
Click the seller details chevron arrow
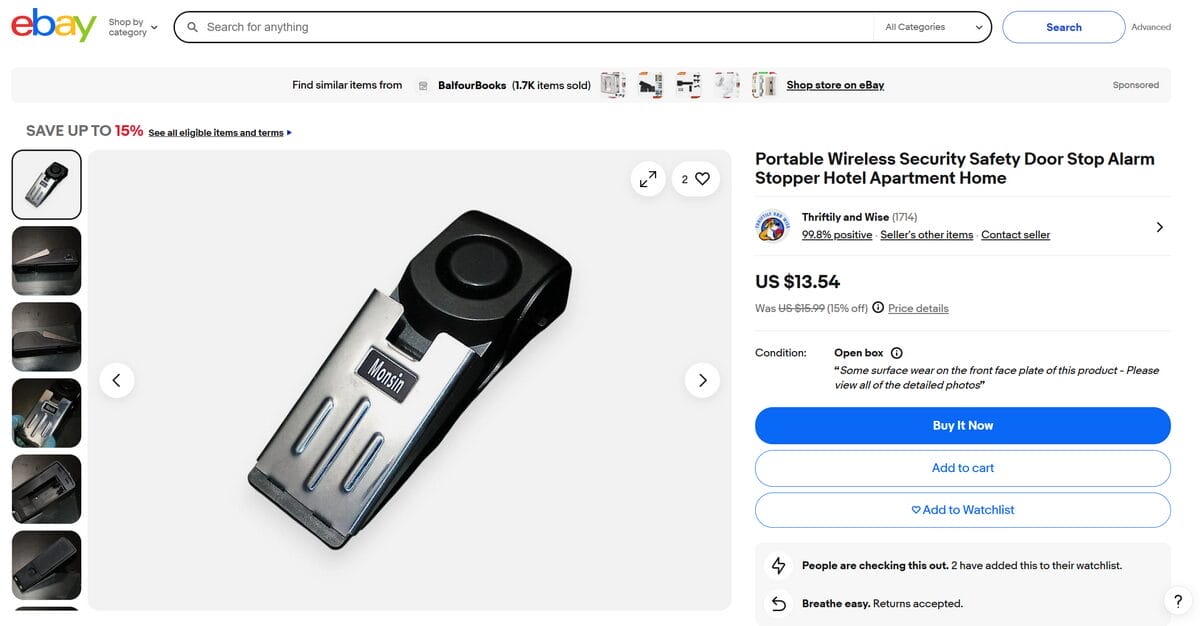tap(1160, 227)
